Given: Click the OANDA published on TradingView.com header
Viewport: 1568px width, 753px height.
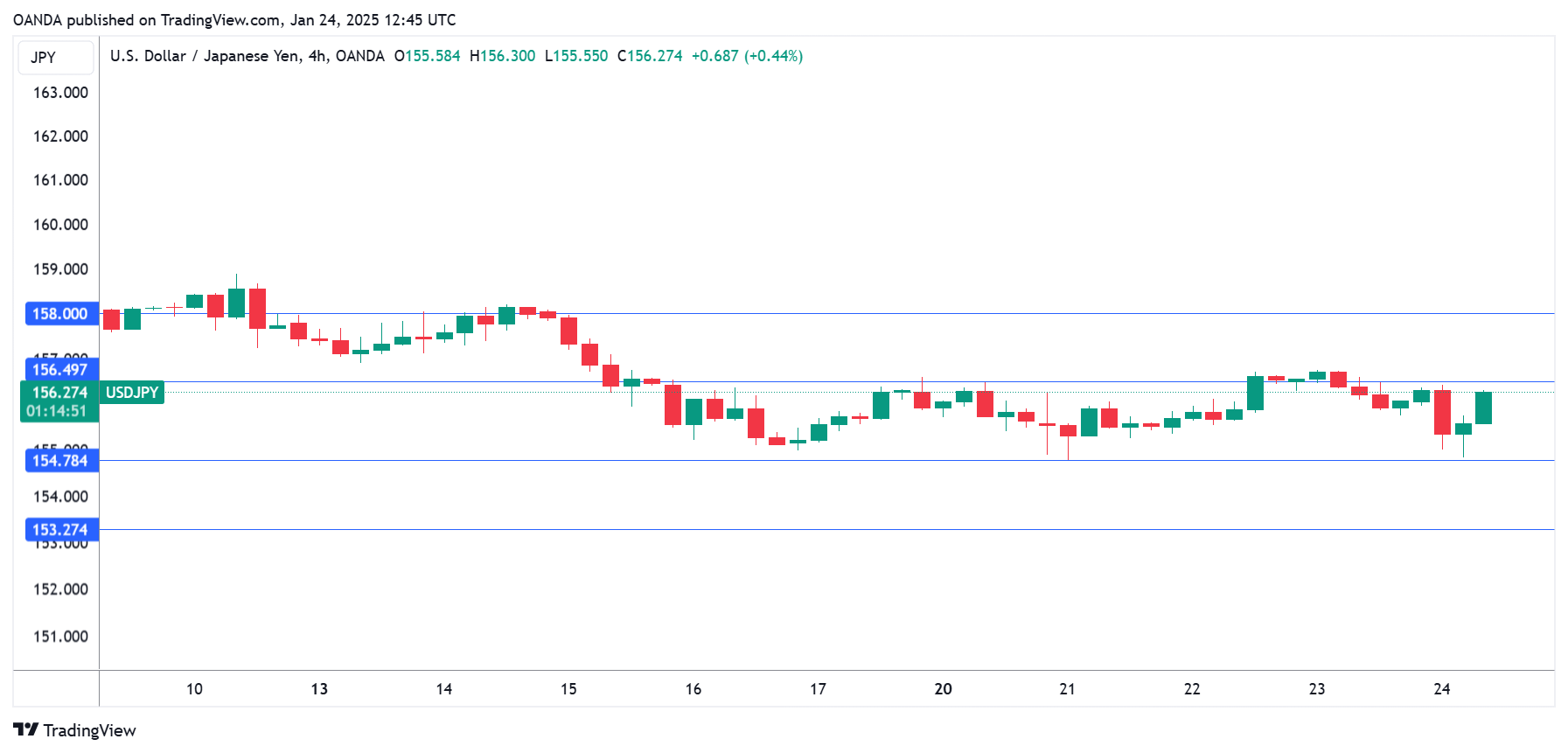Looking at the screenshot, I should click(234, 19).
